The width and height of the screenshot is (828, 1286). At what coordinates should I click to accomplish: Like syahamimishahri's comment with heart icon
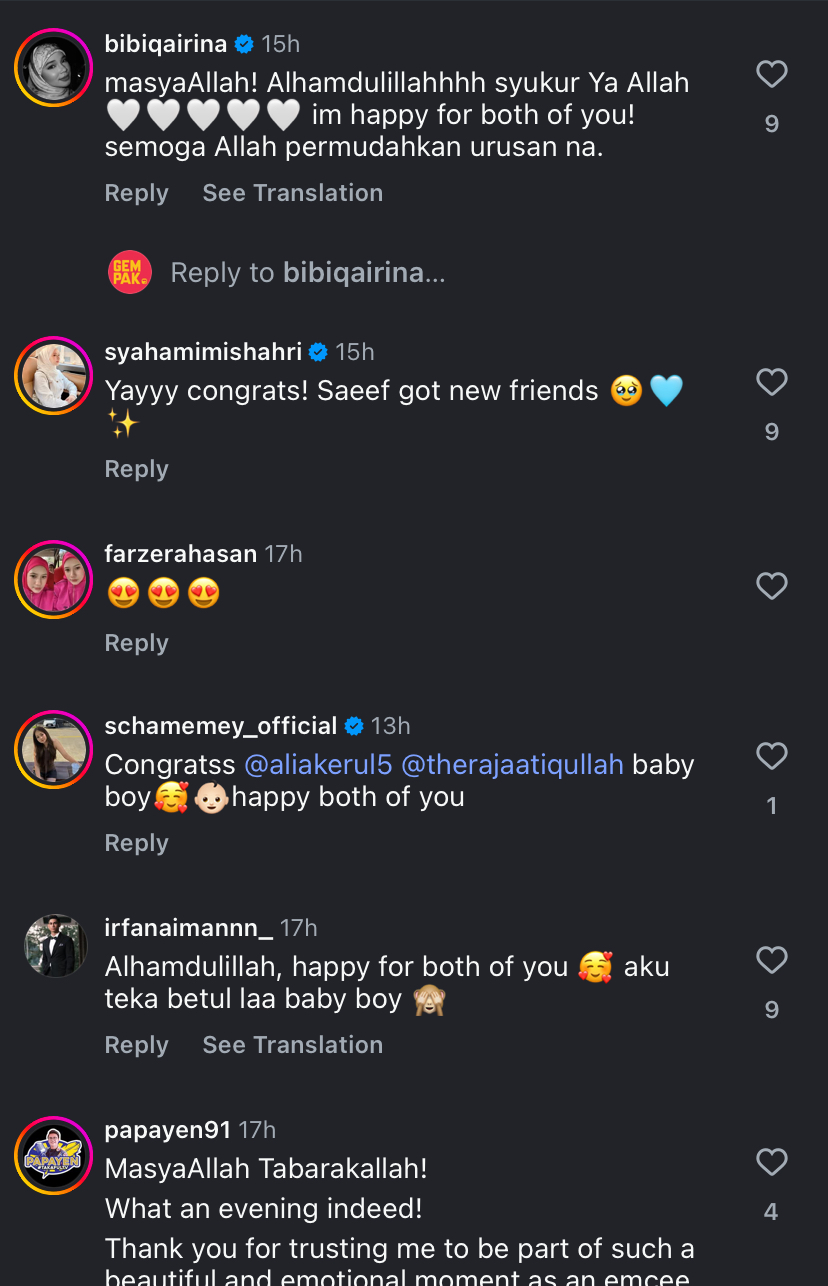tap(771, 382)
